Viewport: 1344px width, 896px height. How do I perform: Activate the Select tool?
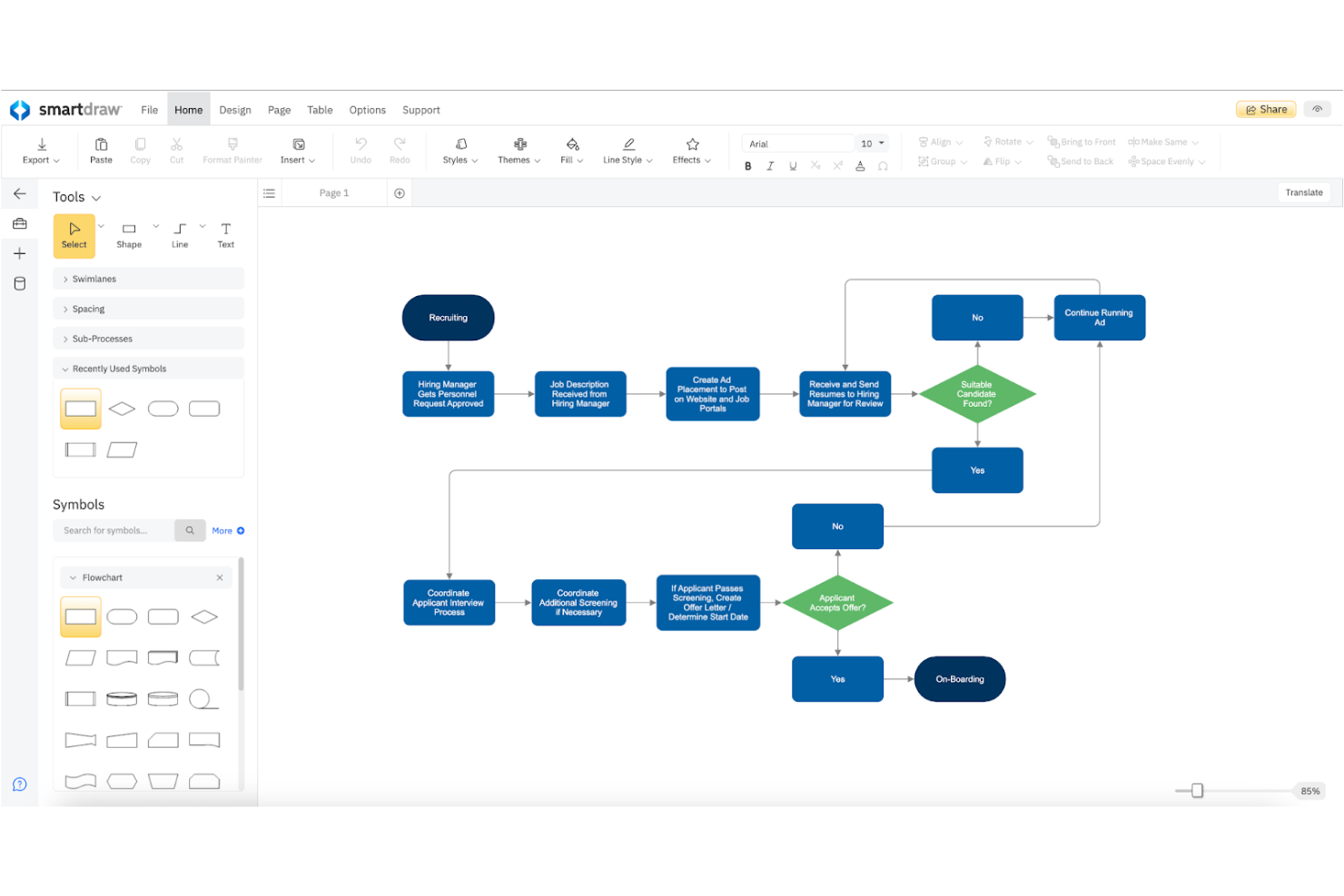pos(74,236)
